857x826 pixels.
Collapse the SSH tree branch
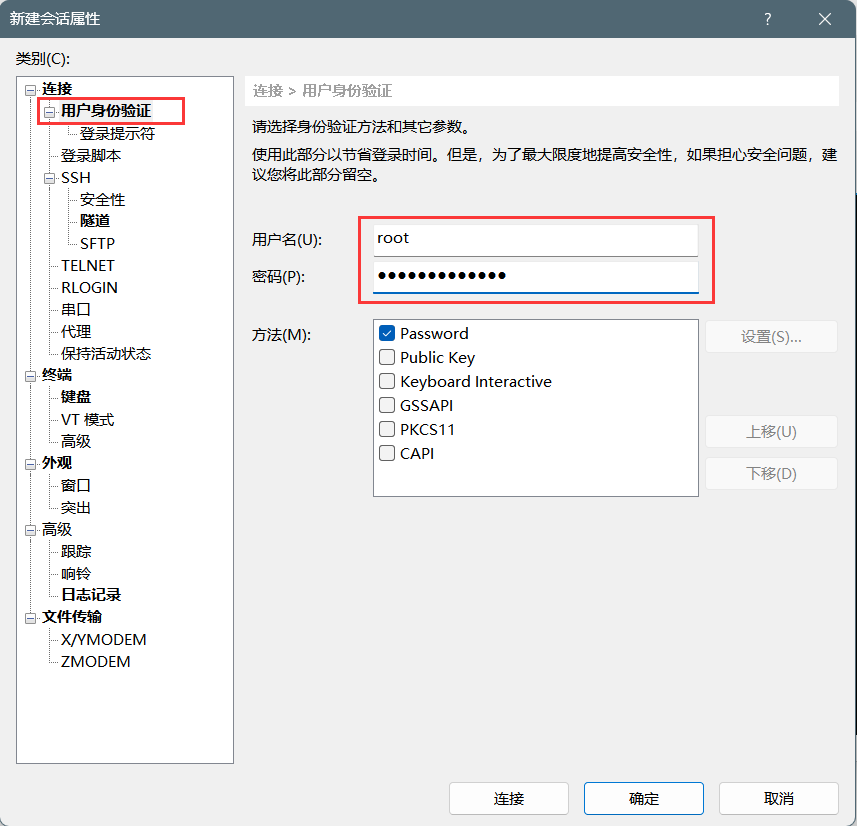click(x=48, y=177)
